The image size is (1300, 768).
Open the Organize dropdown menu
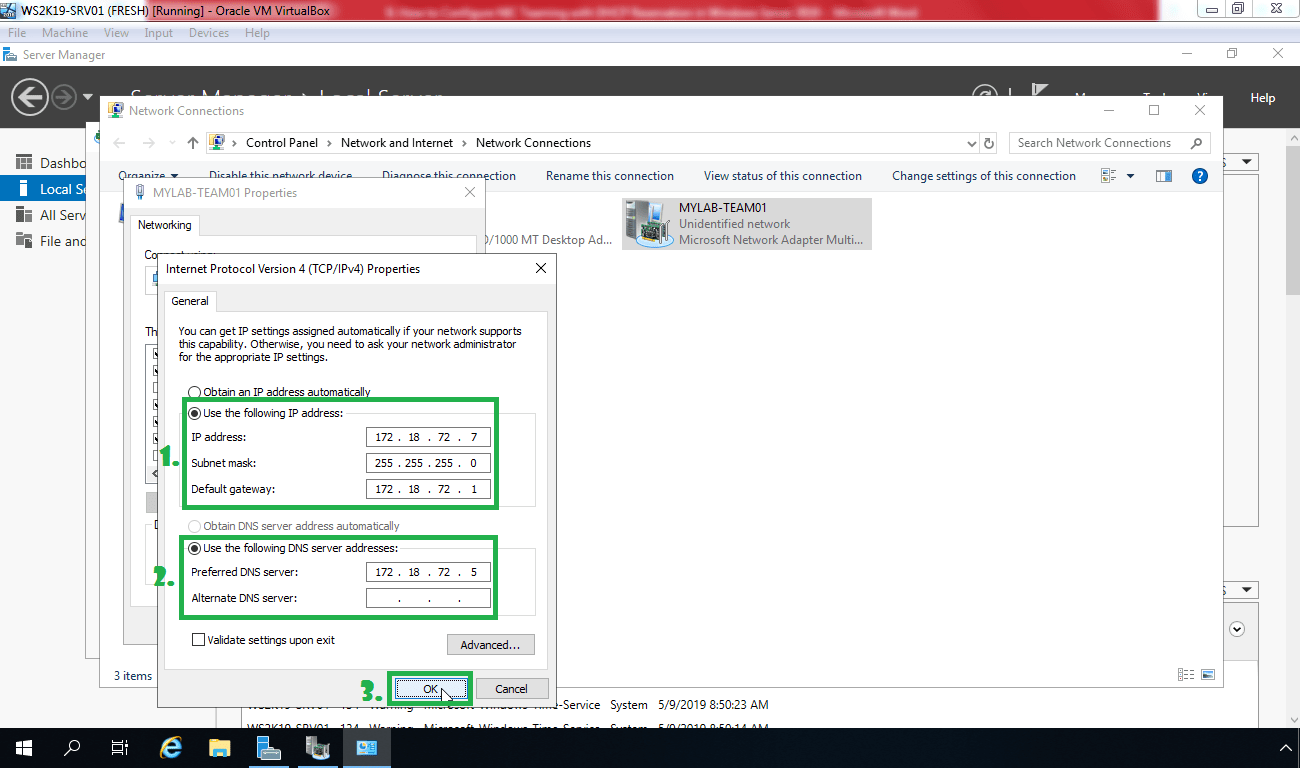tap(148, 176)
